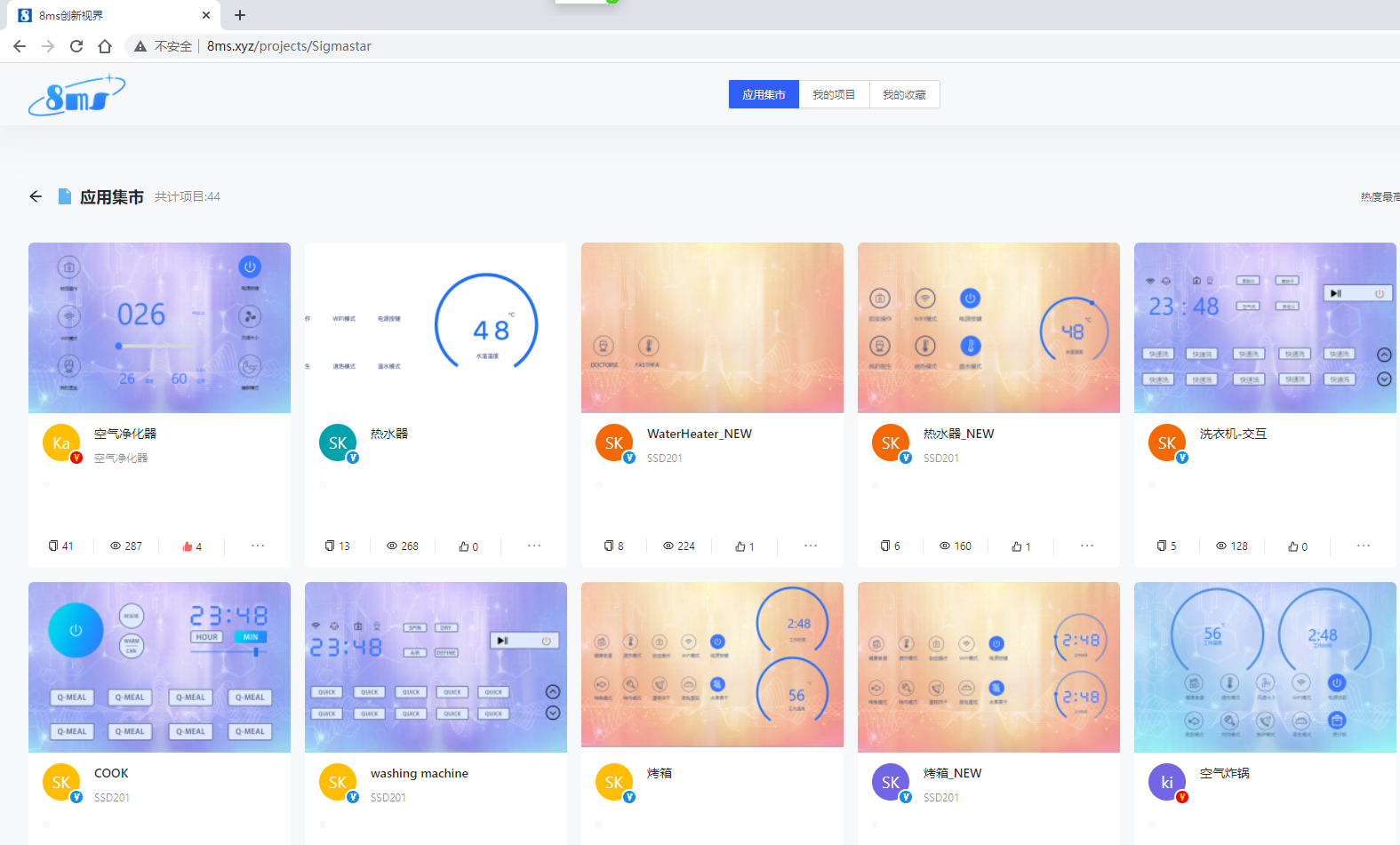The width and height of the screenshot is (1400, 845).
Task: Toggle the thumbs-up on WaterHeater_NEW card
Action: pyautogui.click(x=740, y=546)
